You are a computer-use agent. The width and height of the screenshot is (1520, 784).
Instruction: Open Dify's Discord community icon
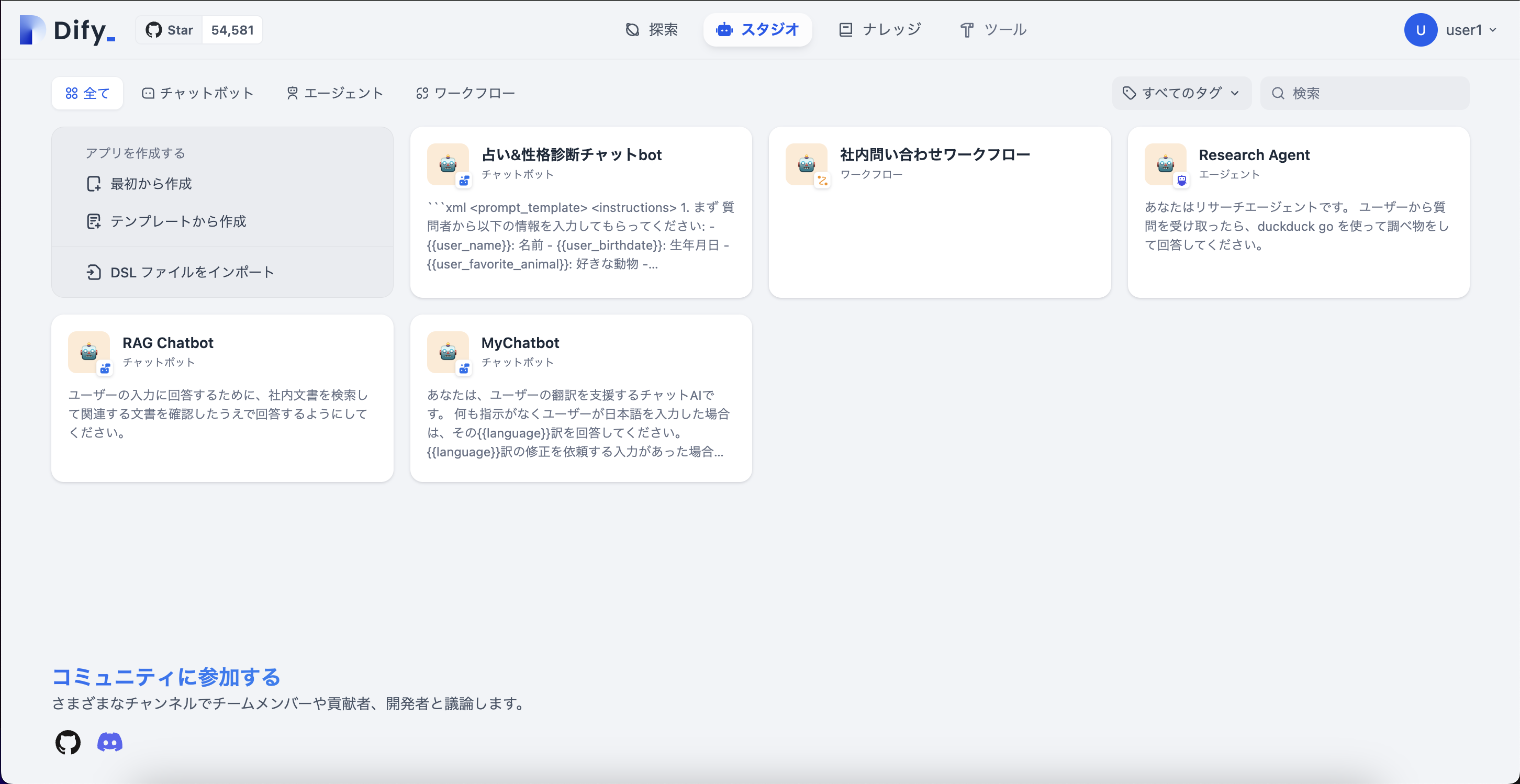(109, 742)
